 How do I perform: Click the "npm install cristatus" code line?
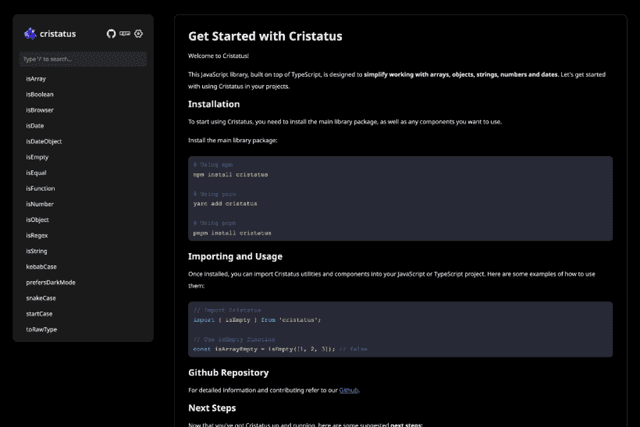231,175
